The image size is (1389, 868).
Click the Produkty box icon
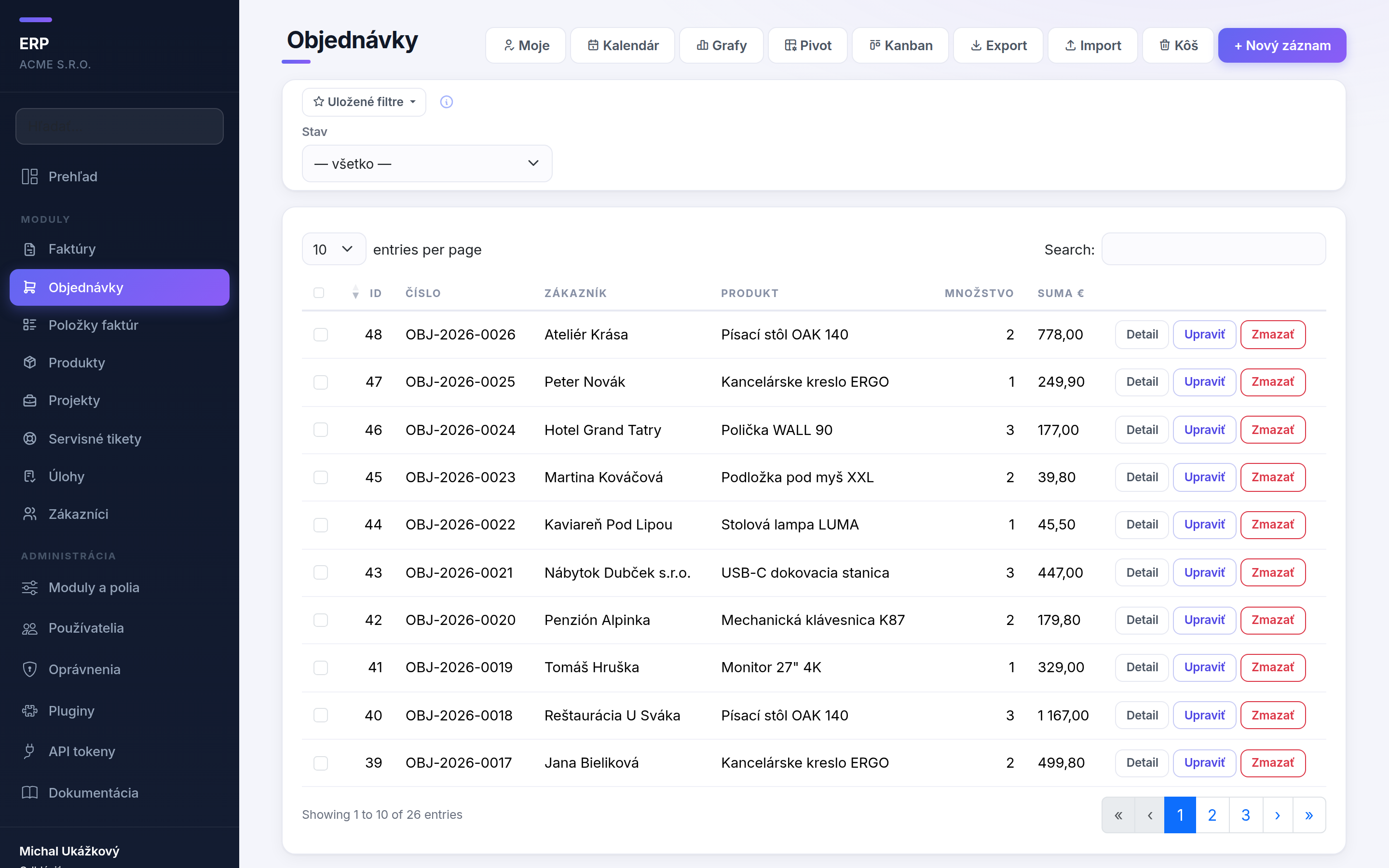pos(30,363)
